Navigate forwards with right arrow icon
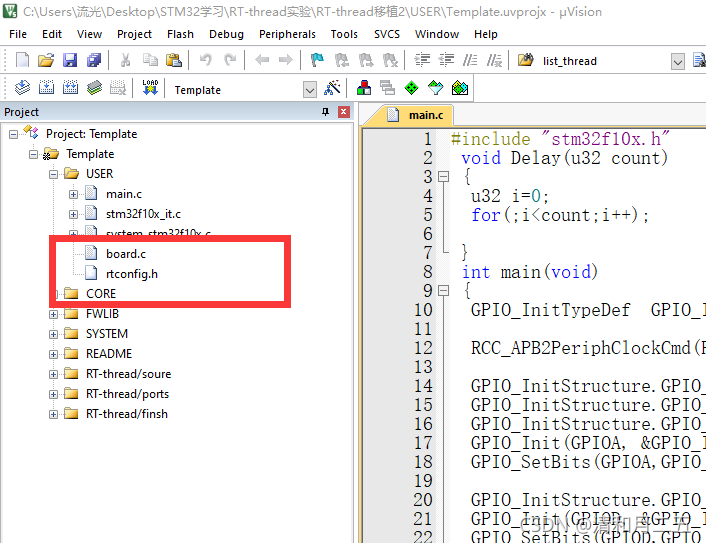706x543 pixels. tap(285, 60)
